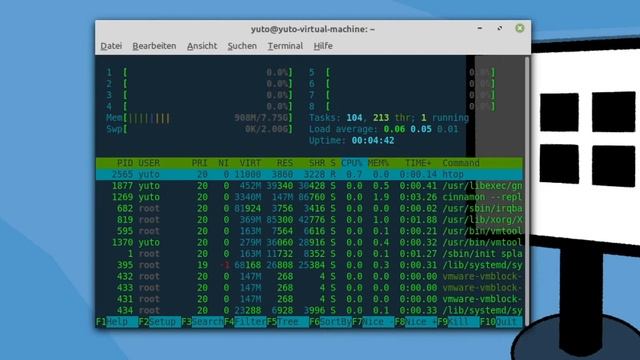Open the Terminal menu
This screenshot has width=640, height=360.
coord(285,46)
